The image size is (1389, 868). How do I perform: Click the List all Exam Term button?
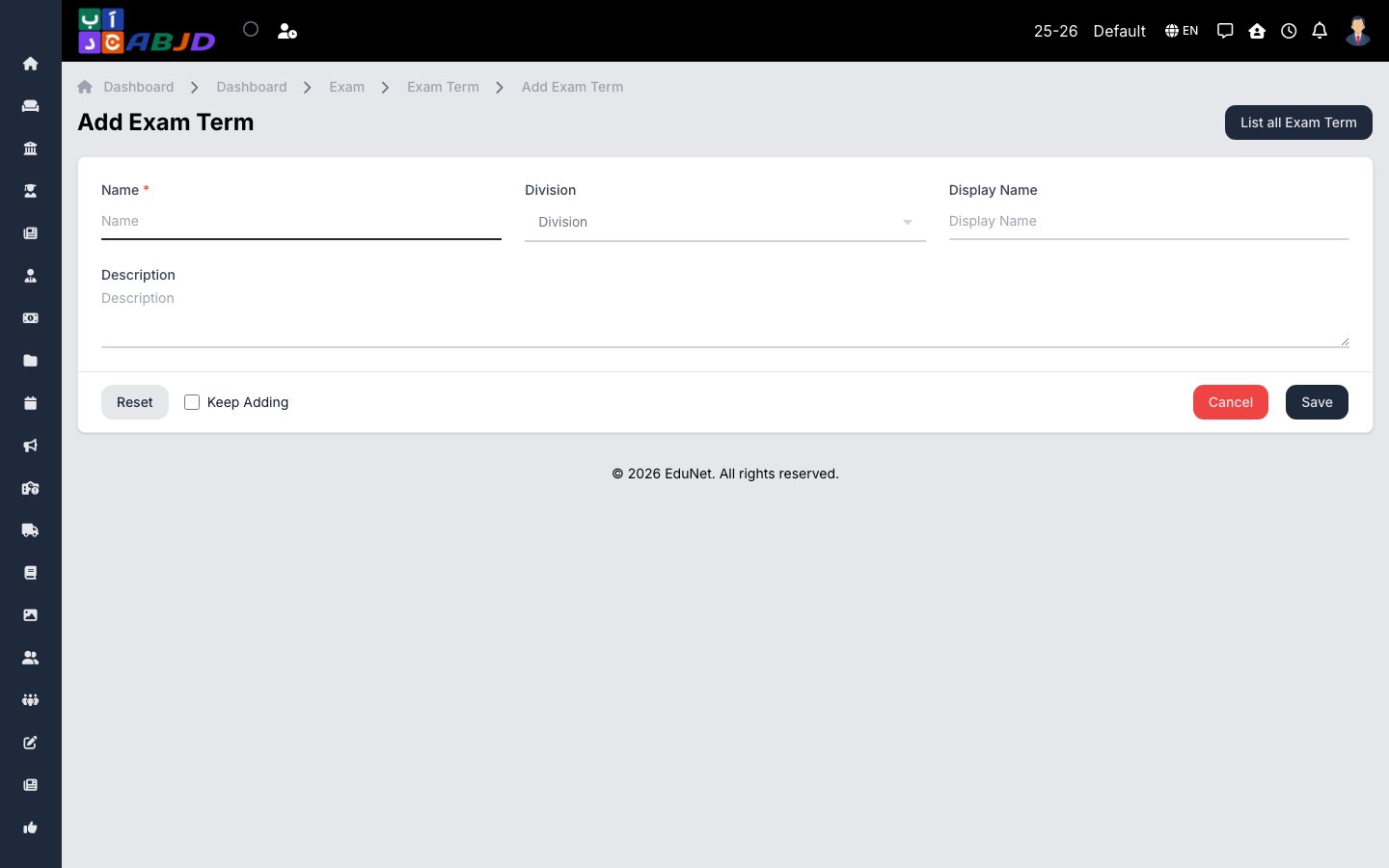[x=1298, y=122]
